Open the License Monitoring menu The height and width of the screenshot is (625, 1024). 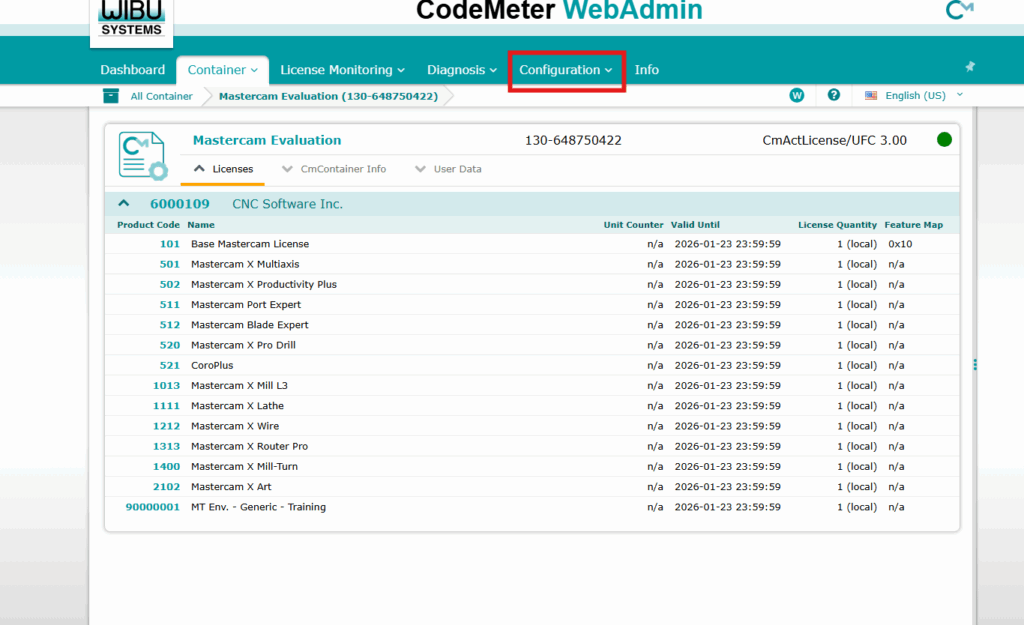[x=342, y=70]
